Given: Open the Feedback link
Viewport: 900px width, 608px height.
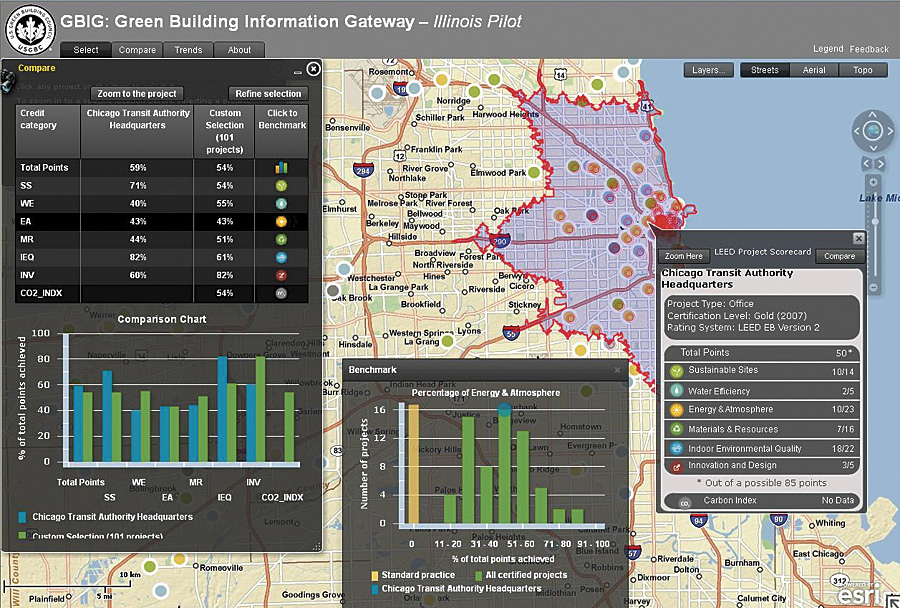Looking at the screenshot, I should tap(869, 49).
